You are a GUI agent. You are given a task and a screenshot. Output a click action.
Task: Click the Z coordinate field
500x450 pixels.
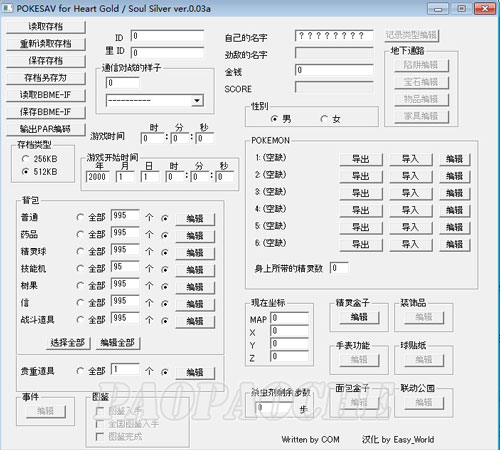[x=289, y=356]
